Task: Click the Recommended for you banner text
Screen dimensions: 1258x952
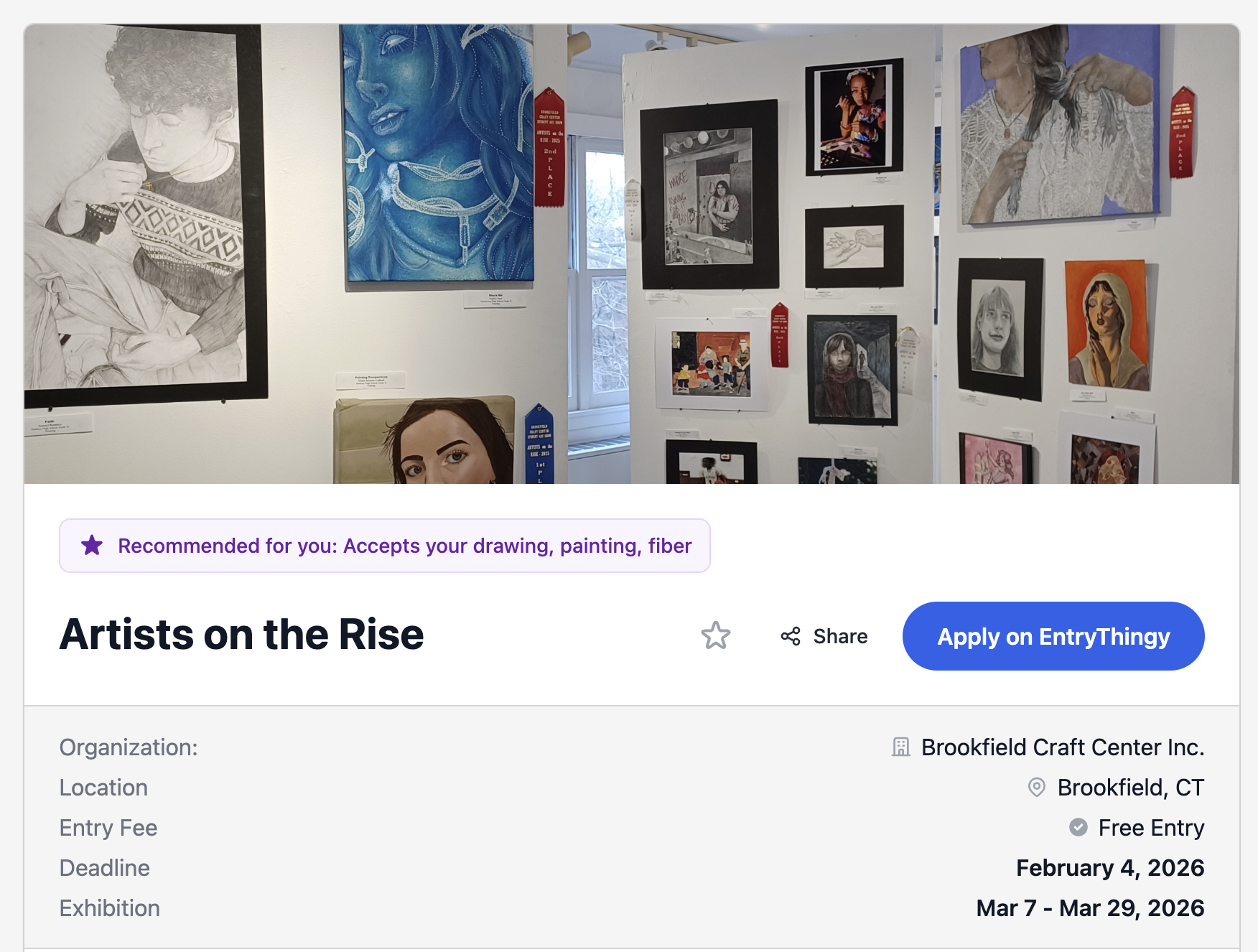Action: click(x=404, y=546)
